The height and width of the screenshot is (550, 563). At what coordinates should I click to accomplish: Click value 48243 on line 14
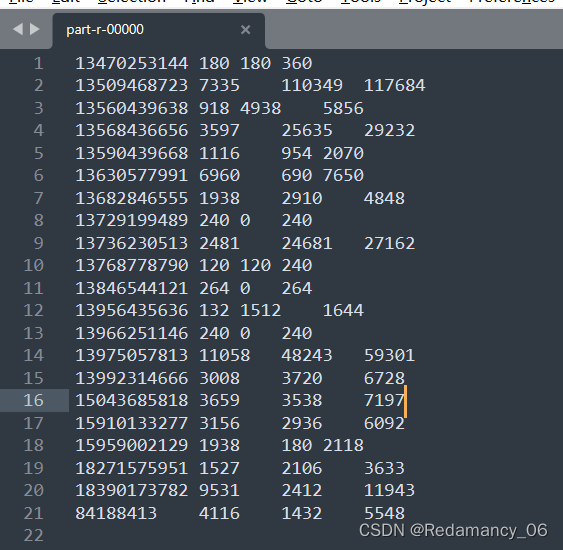[x=307, y=355]
